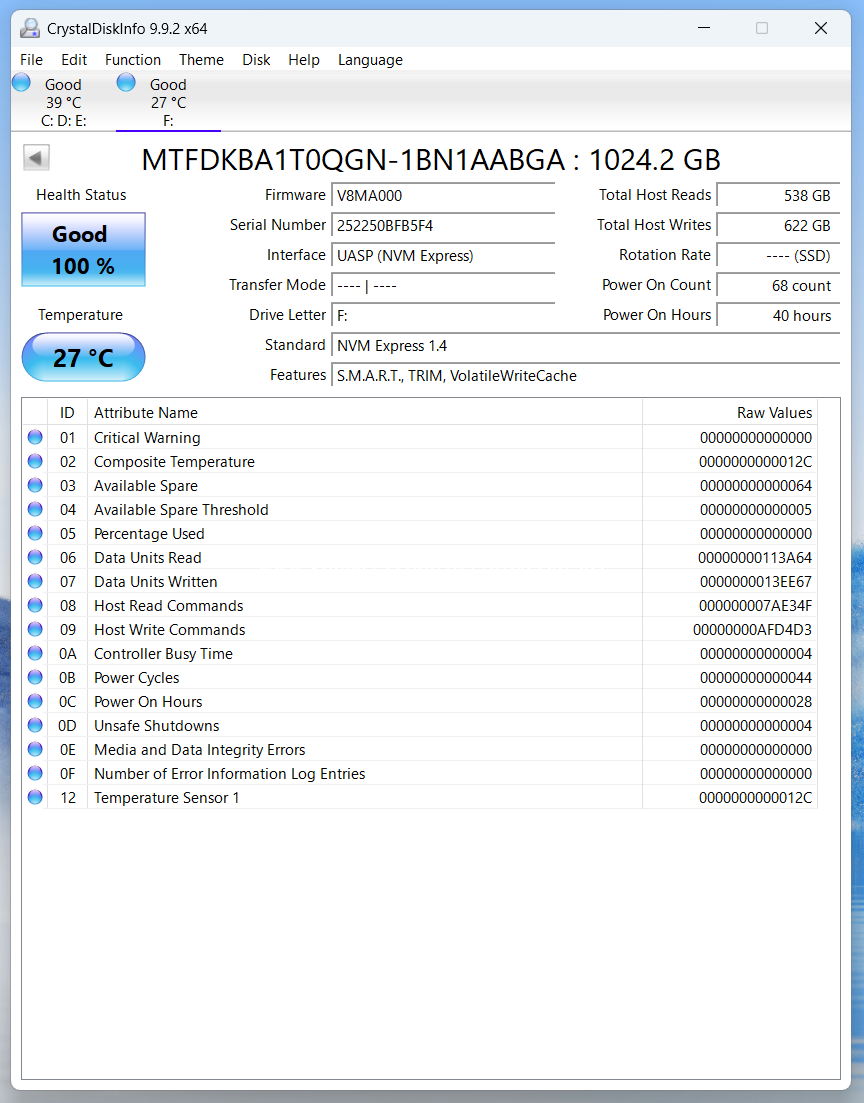Click the Serial Number field 252250BFB5F4
This screenshot has width=864, height=1103.
[443, 226]
